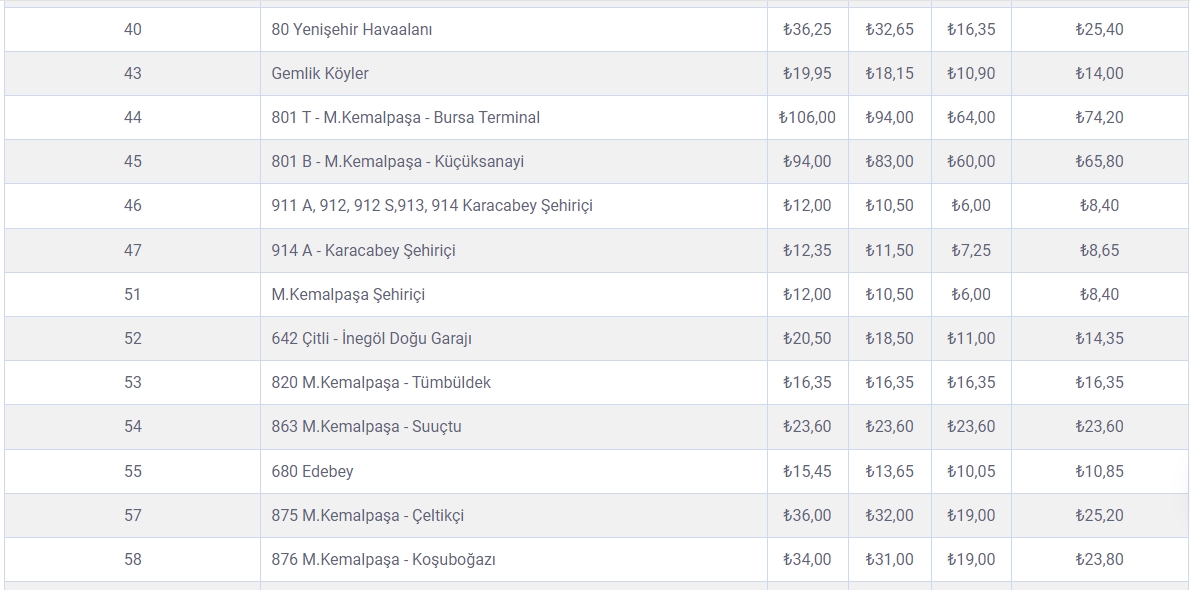1190x590 pixels.
Task: Select the ₺10,05 Edebey fare cell
Action: 971,472
